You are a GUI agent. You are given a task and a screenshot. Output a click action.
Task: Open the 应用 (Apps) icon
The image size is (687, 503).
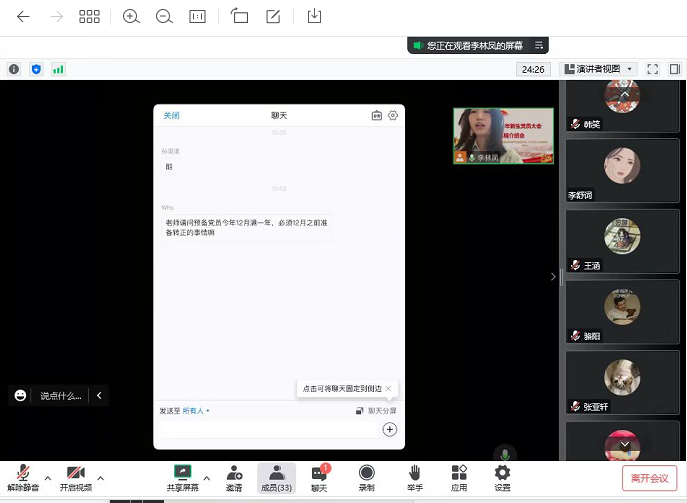459,477
